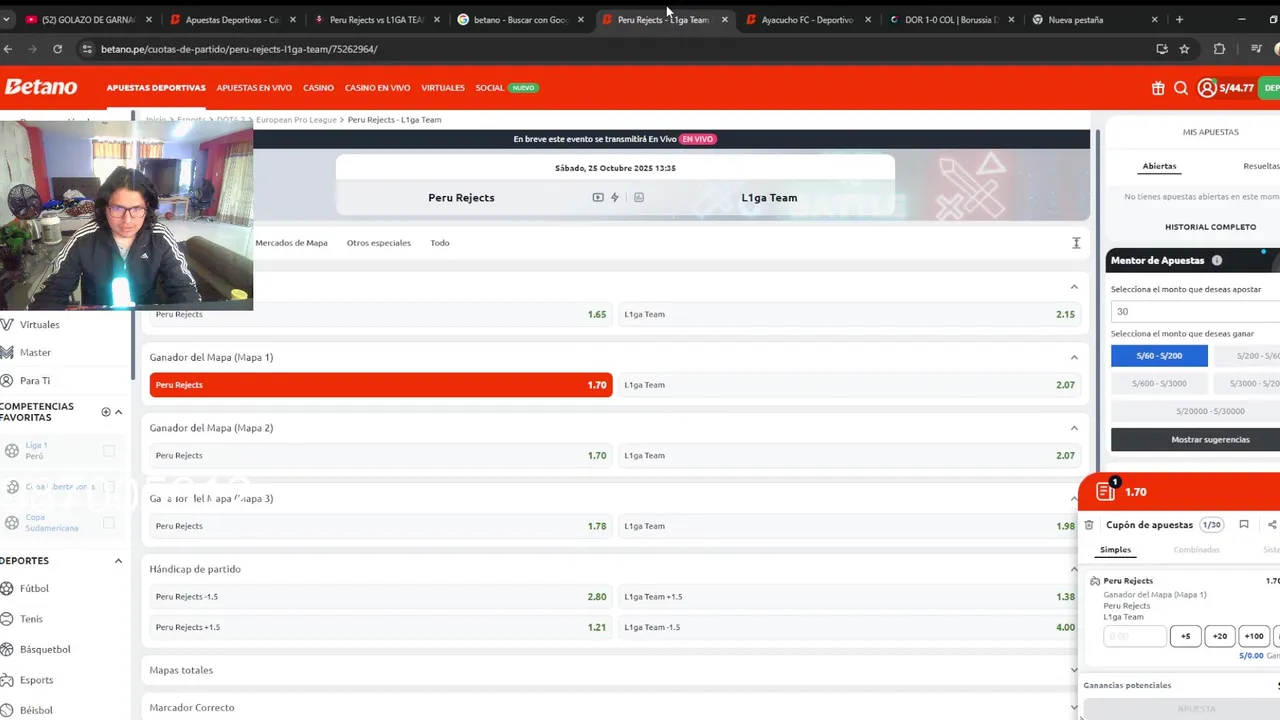Reload the page with browser refresh button
The height and width of the screenshot is (720, 1280).
pos(57,49)
